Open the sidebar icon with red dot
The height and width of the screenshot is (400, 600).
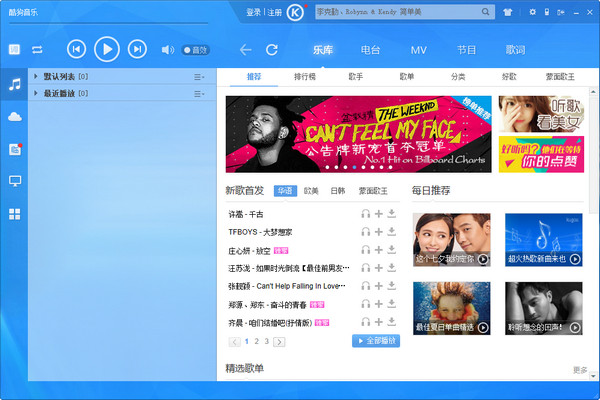coord(15,149)
